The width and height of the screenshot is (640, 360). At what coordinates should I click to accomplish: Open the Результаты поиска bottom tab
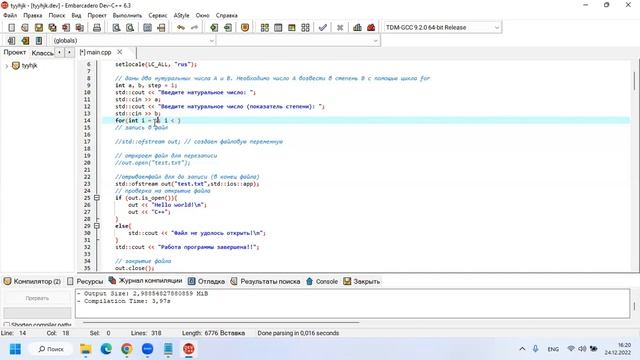click(x=265, y=281)
